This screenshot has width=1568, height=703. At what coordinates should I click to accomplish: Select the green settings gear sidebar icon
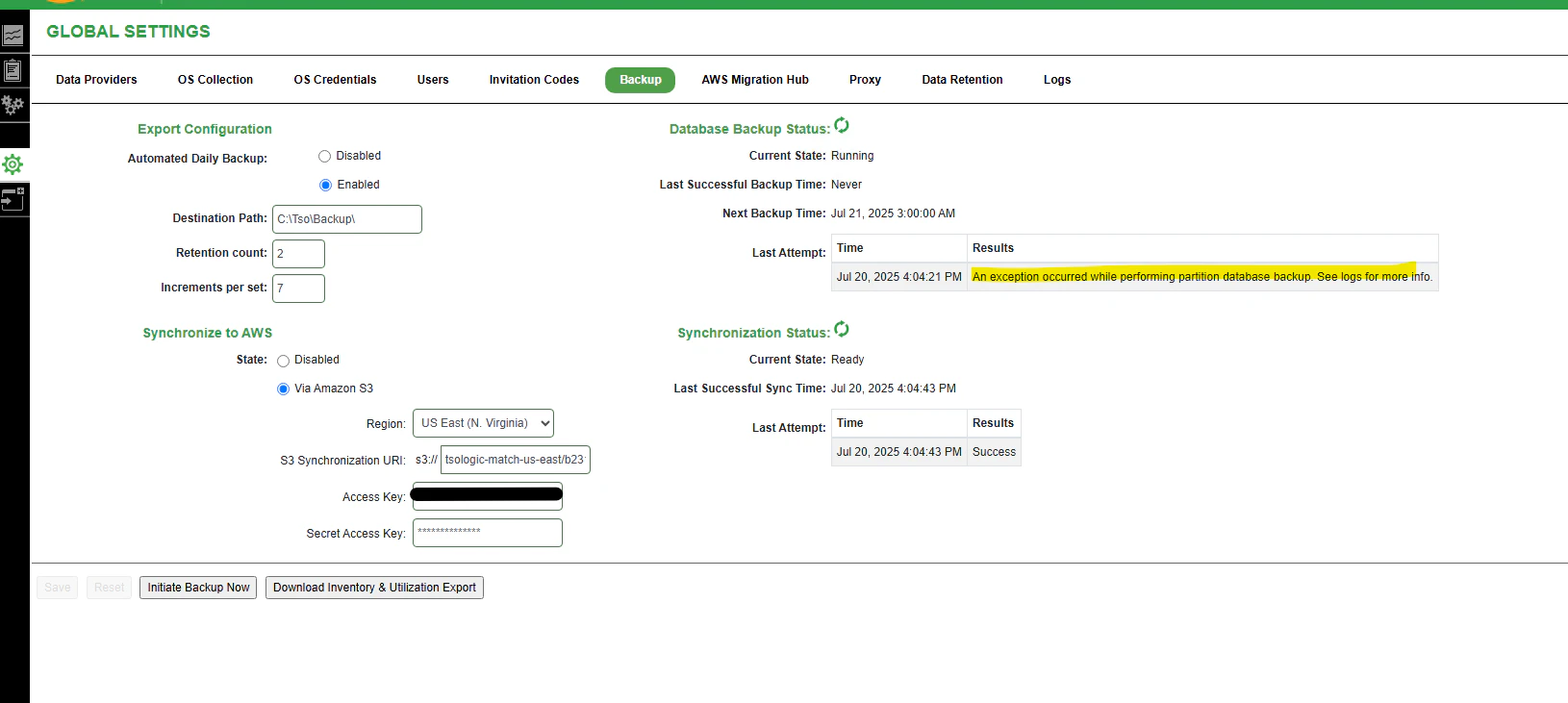coord(13,164)
